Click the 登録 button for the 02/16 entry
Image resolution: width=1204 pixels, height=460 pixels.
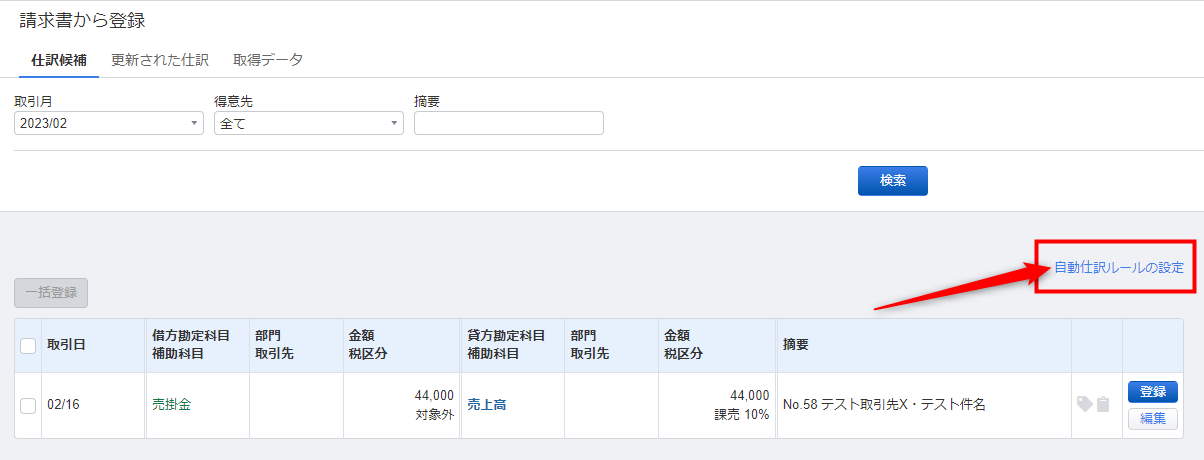pos(1153,392)
